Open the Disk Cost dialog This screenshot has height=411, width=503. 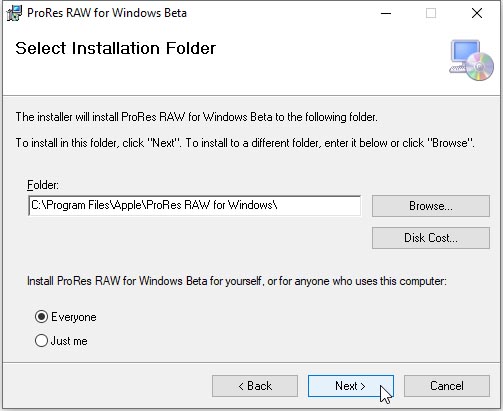(431, 238)
